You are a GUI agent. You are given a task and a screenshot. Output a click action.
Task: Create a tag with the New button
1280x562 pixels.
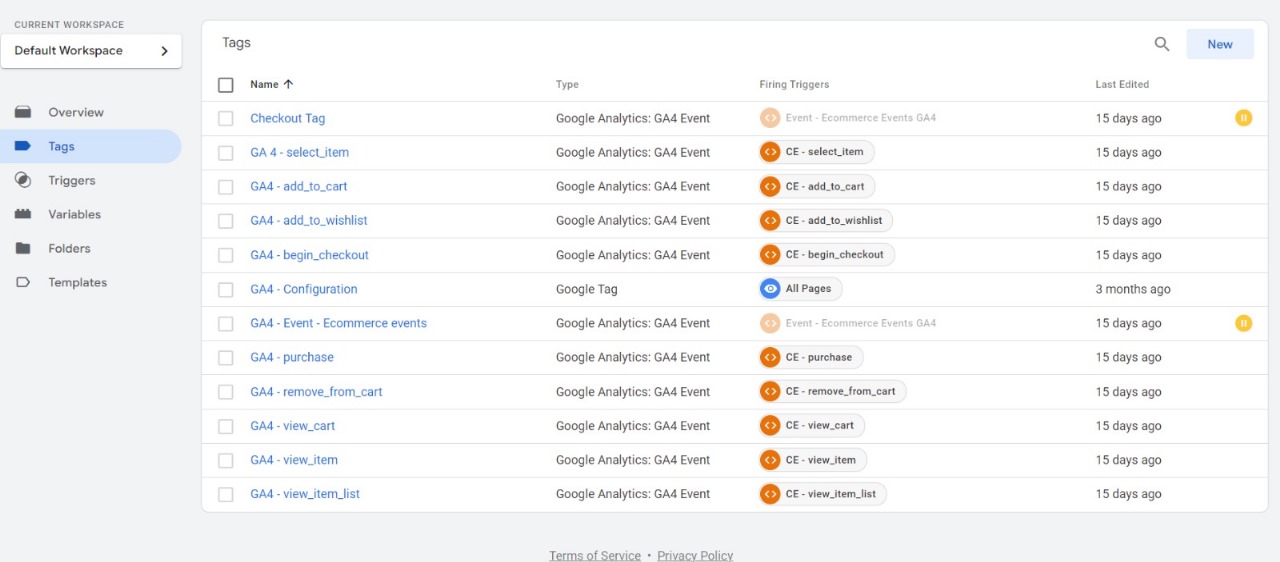(1220, 44)
